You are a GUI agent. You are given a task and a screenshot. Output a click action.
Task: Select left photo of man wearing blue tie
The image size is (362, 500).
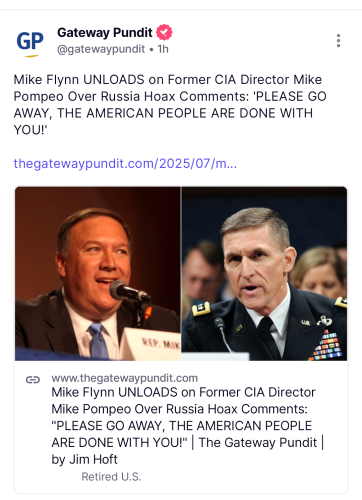pos(98,274)
